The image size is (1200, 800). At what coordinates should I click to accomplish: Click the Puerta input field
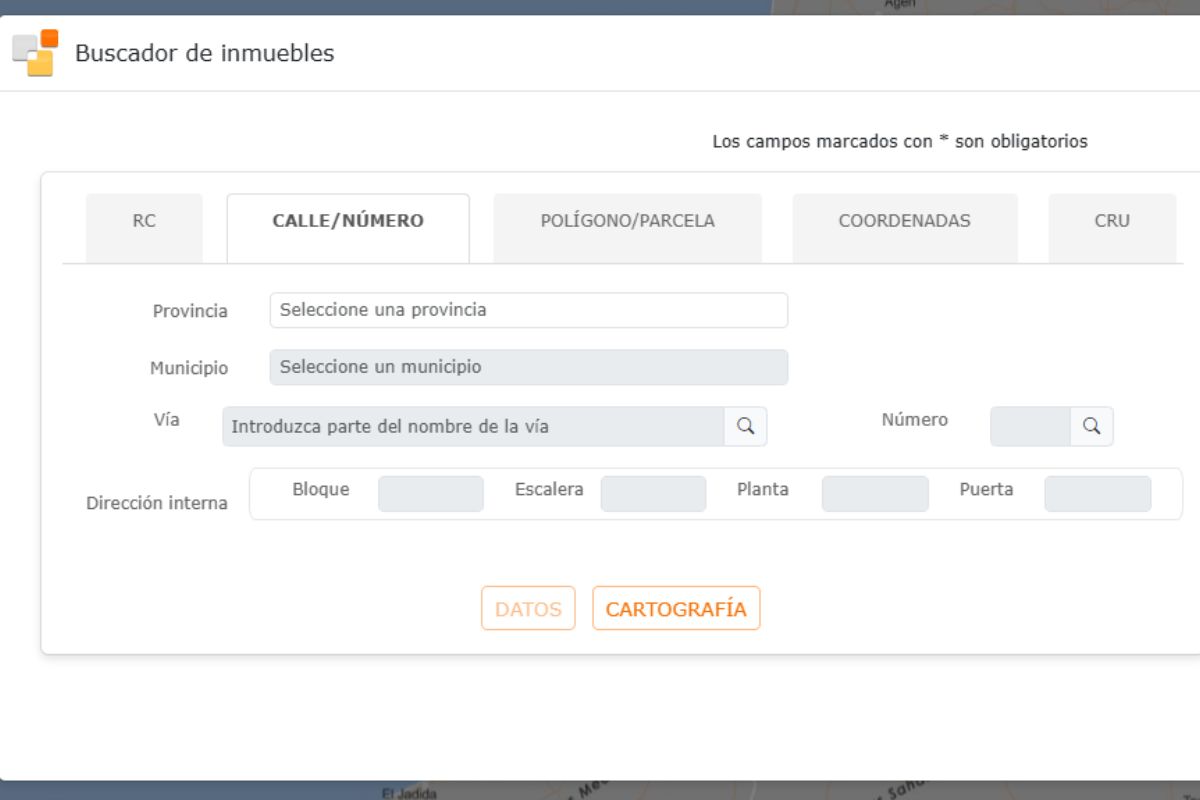1098,494
